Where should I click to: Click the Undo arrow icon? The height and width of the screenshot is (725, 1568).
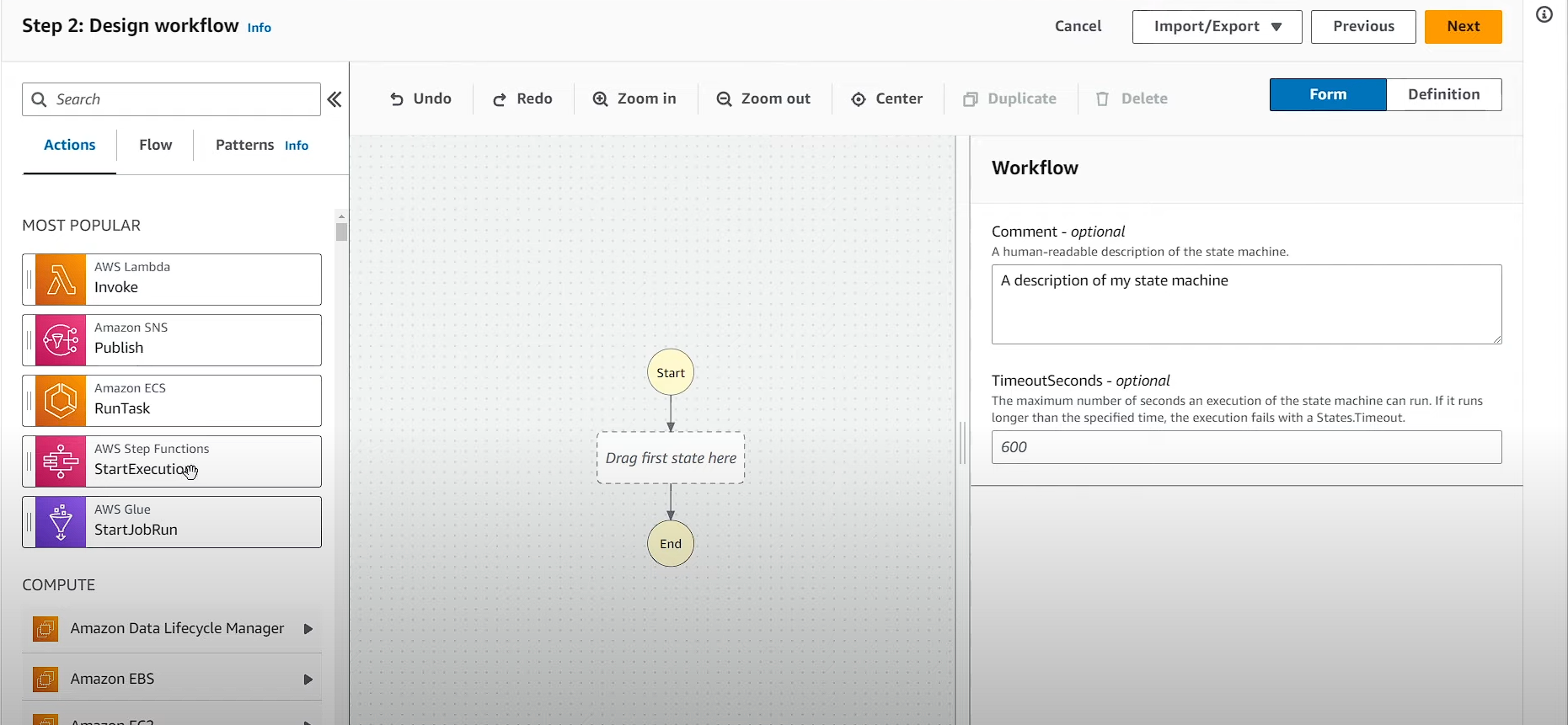397,99
